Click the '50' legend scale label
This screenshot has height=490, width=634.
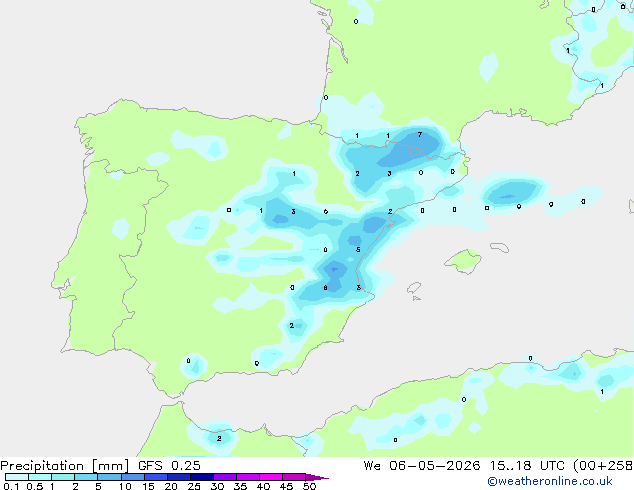309,486
